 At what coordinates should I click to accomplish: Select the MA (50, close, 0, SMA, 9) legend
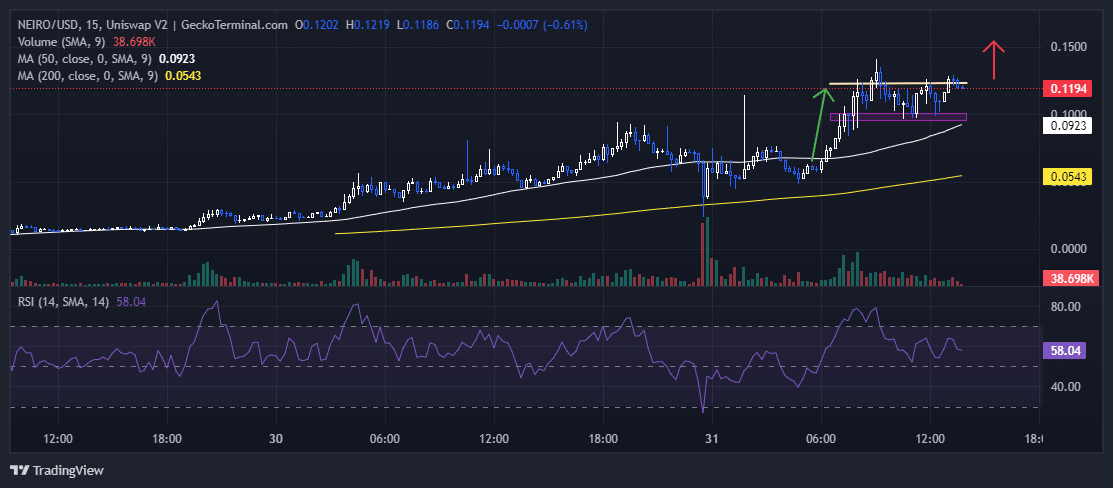[87, 58]
